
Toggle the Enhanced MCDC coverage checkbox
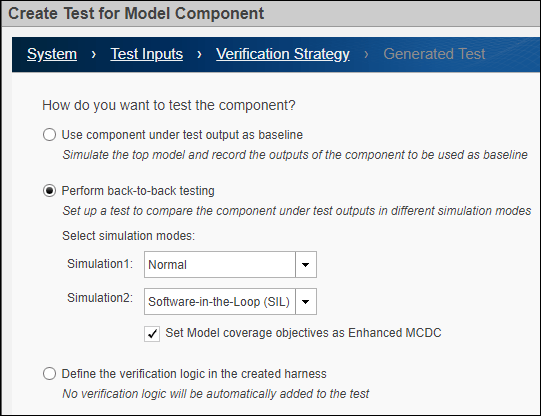(x=152, y=334)
